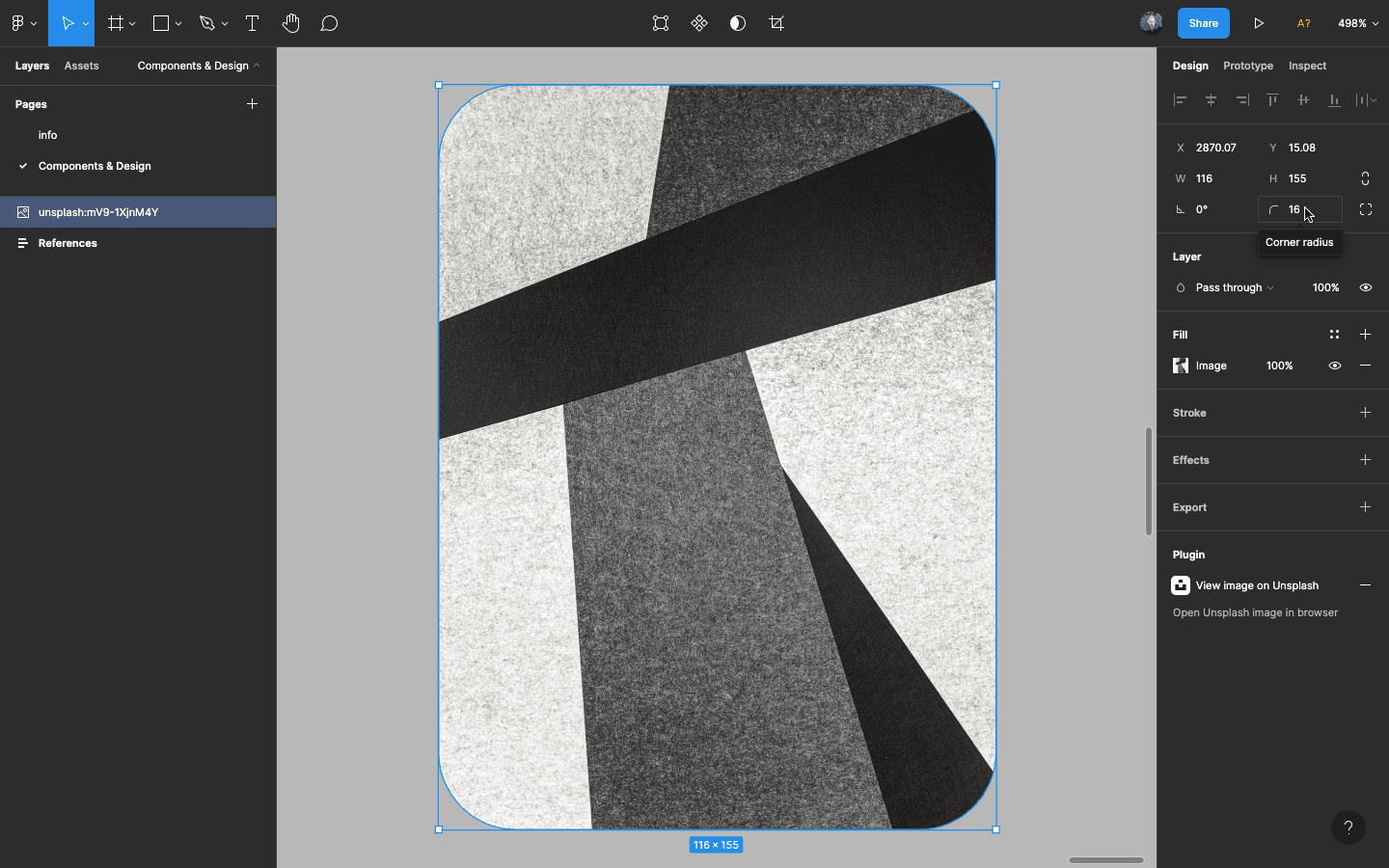Align top icon in Design panel
The height and width of the screenshot is (868, 1389).
pos(1272,99)
